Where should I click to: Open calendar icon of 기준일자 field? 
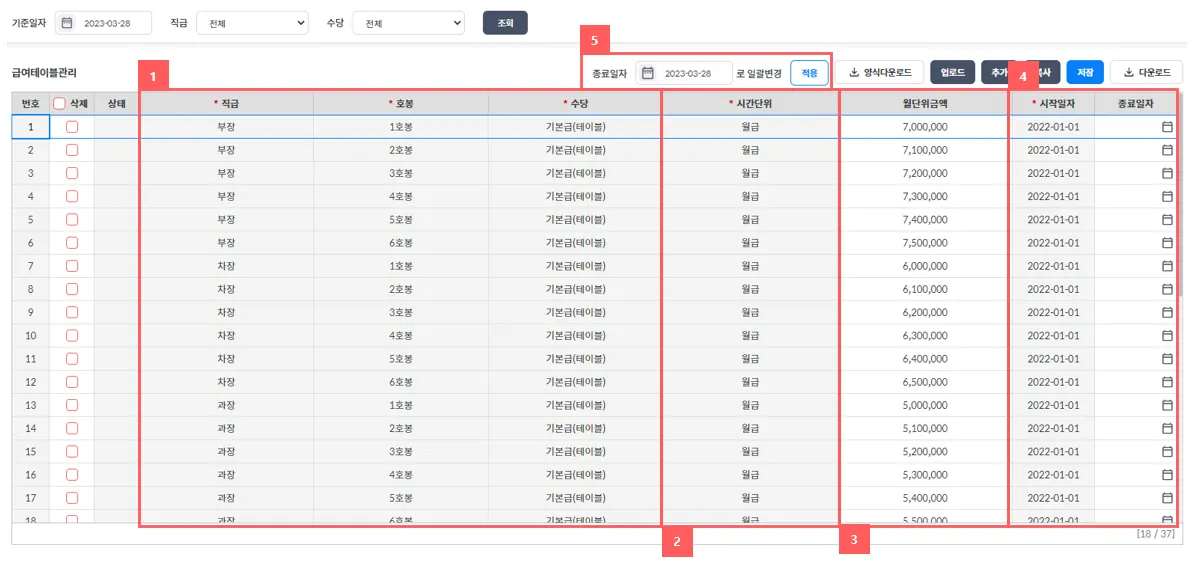pos(67,23)
